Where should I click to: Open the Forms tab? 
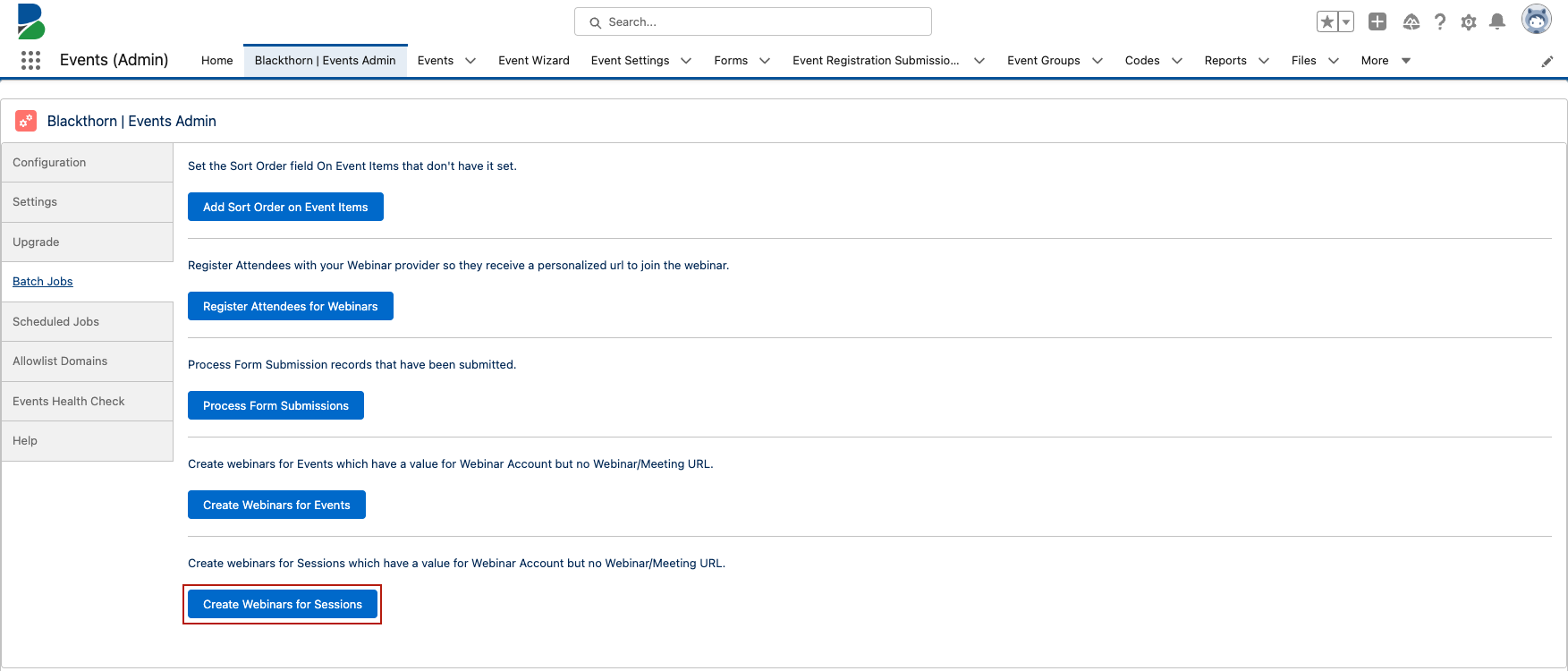(731, 60)
